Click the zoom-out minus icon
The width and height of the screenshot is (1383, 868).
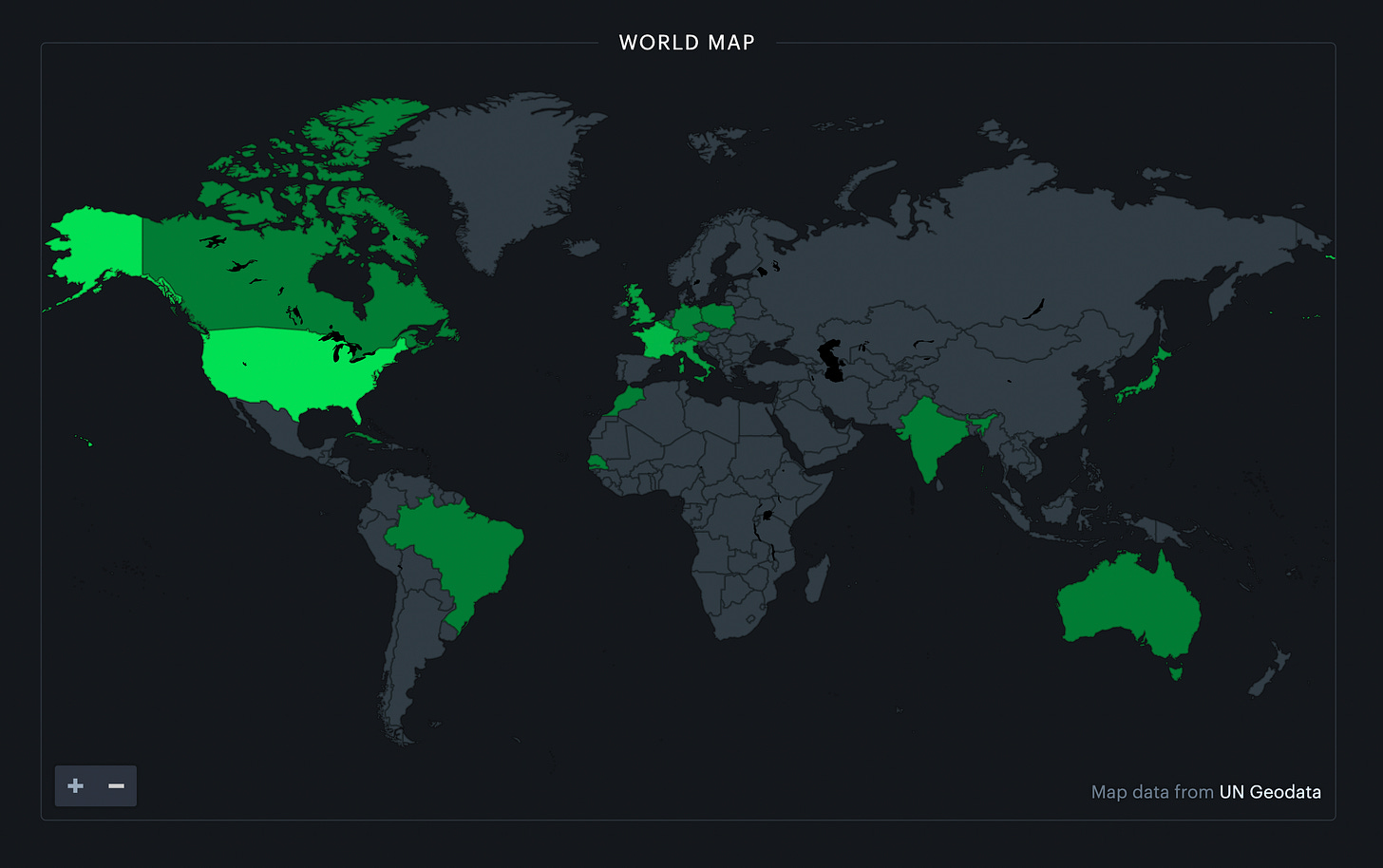116,785
